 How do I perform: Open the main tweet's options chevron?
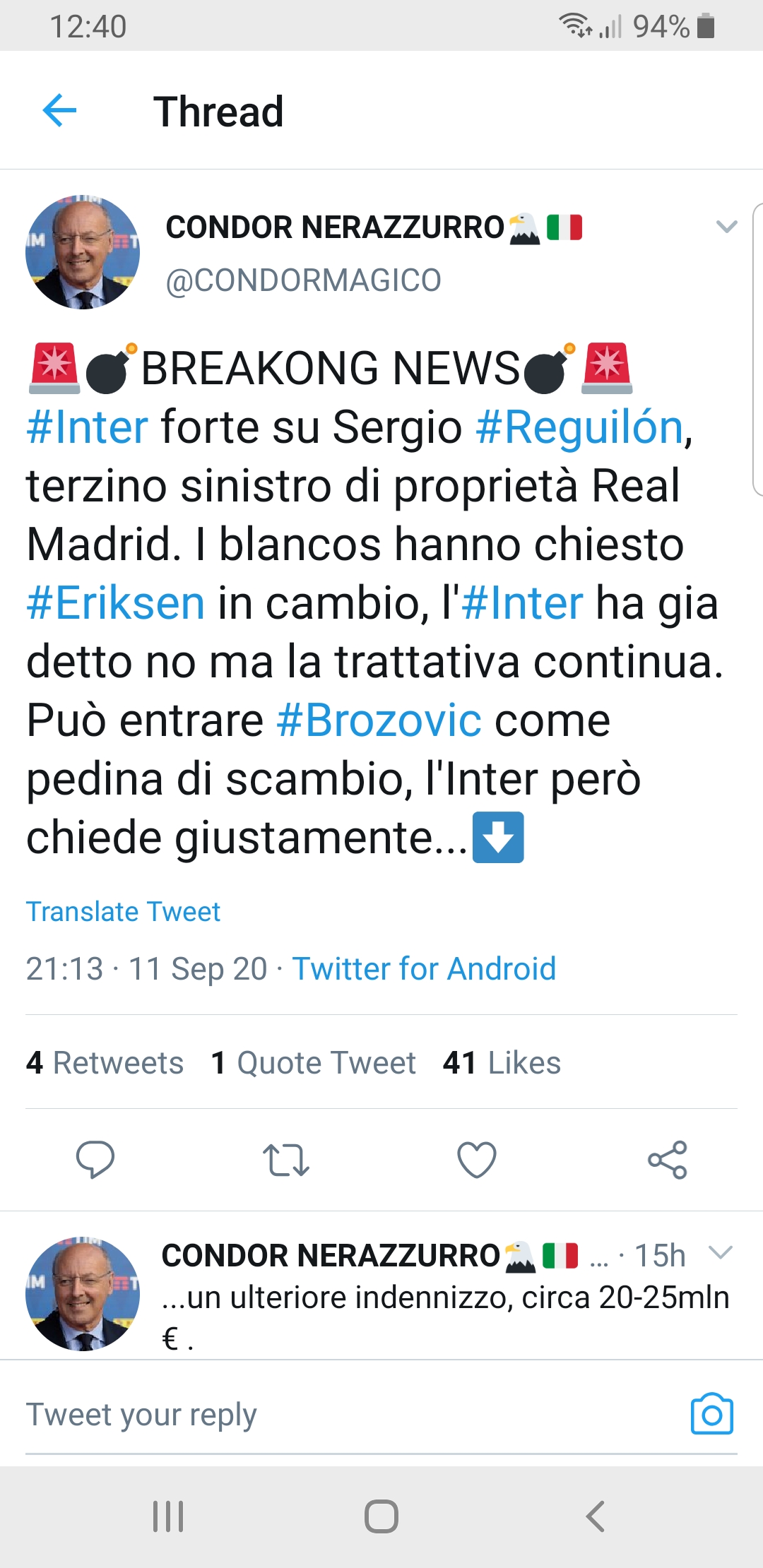(x=726, y=227)
